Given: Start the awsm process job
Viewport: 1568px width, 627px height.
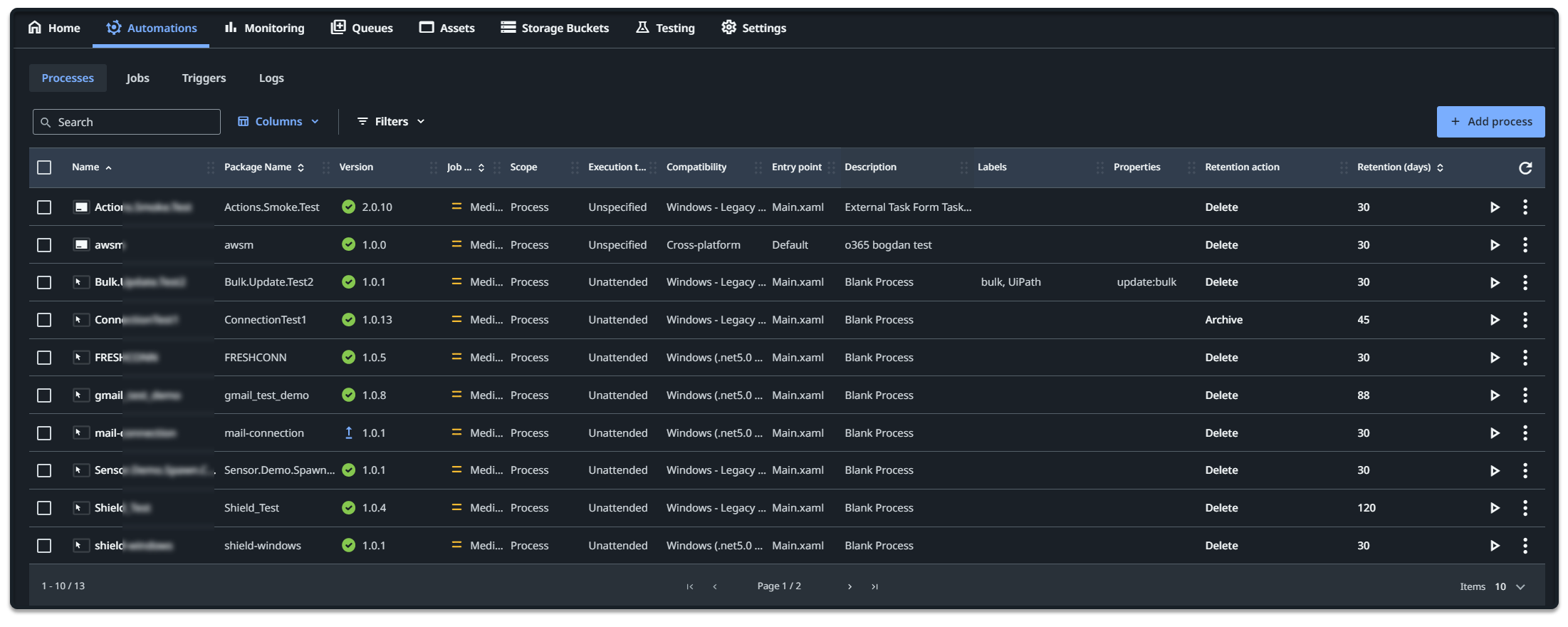Looking at the screenshot, I should pyautogui.click(x=1495, y=245).
